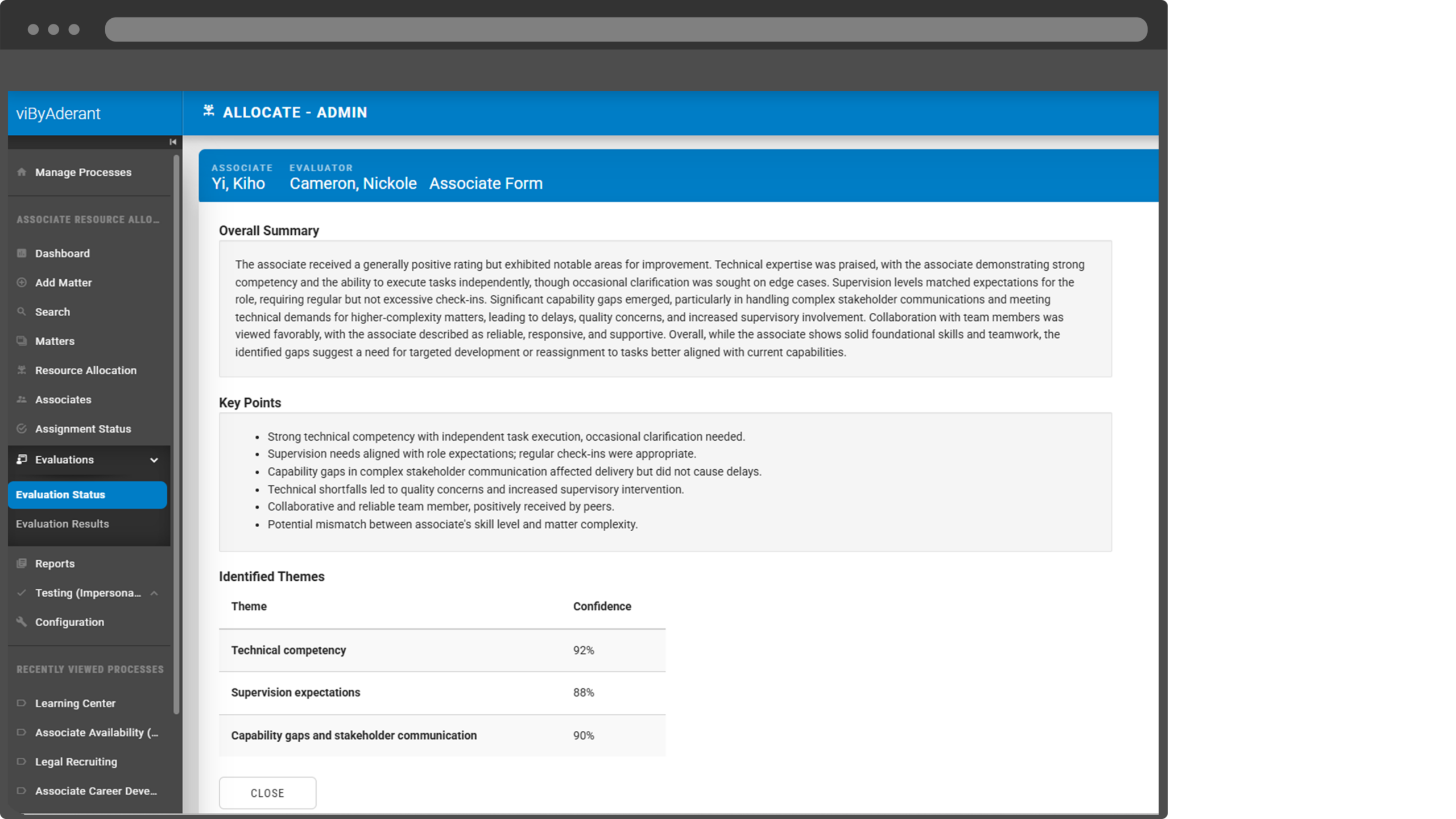This screenshot has width=1456, height=819.
Task: Click the Assignment Status check icon
Action: coord(22,429)
